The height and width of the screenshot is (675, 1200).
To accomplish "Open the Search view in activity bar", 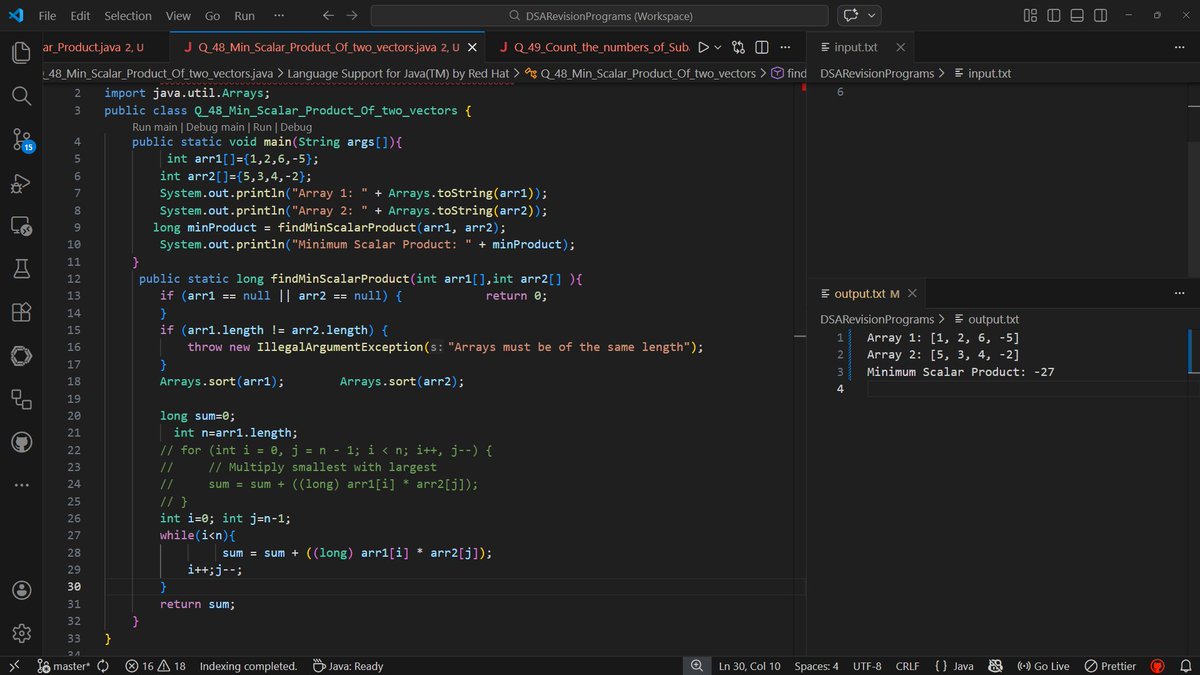I will coord(22,96).
